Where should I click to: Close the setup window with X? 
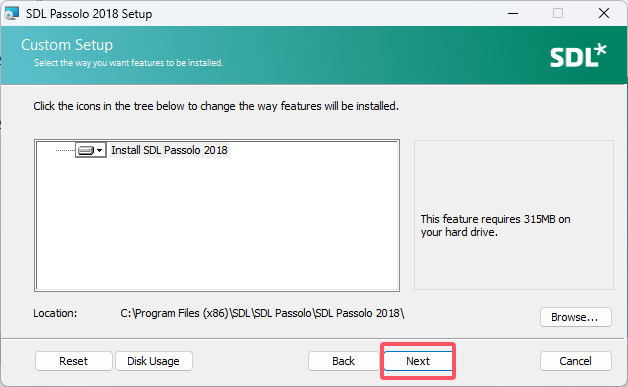coord(604,13)
